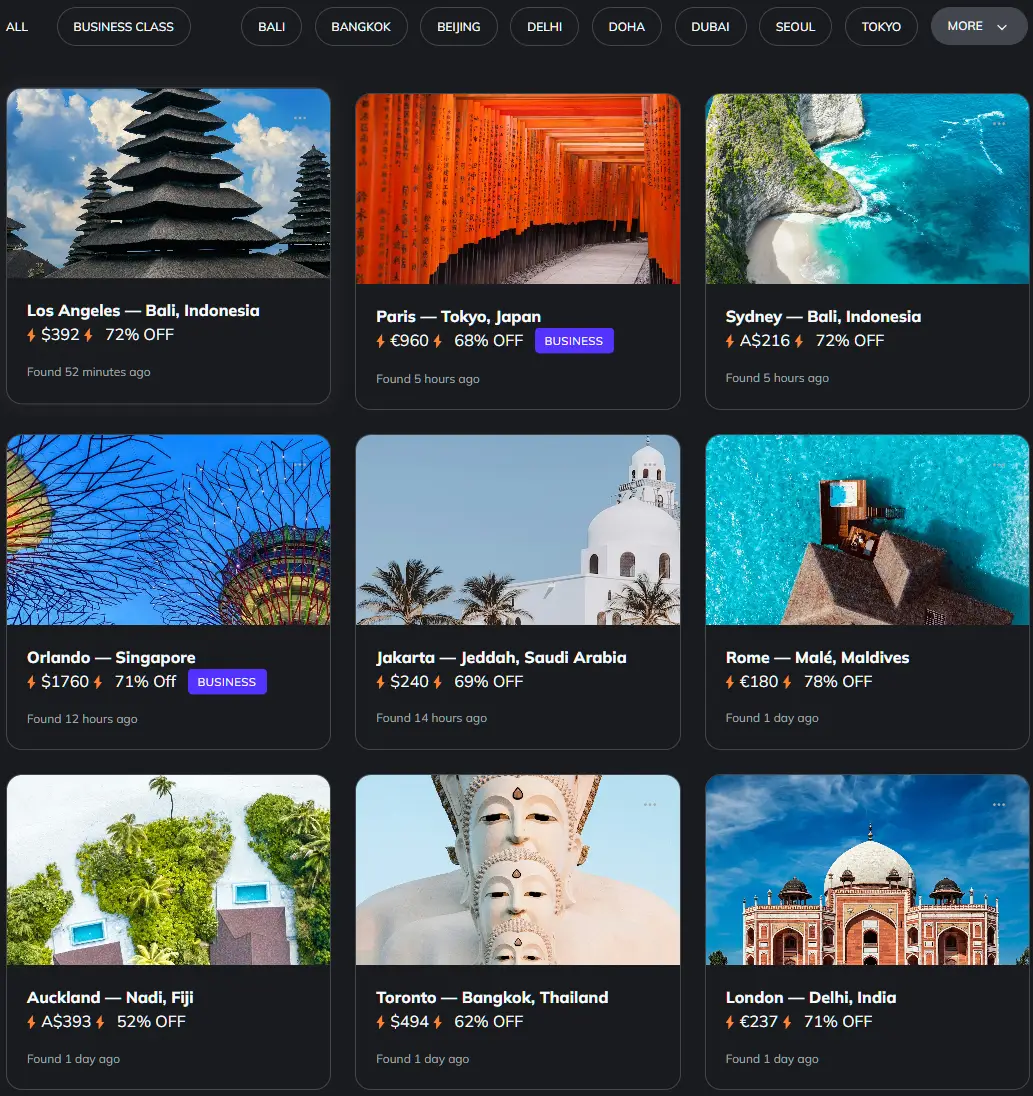Open three-dot menu on Toronto–Bangkok card
The height and width of the screenshot is (1096, 1033).
[x=650, y=804]
